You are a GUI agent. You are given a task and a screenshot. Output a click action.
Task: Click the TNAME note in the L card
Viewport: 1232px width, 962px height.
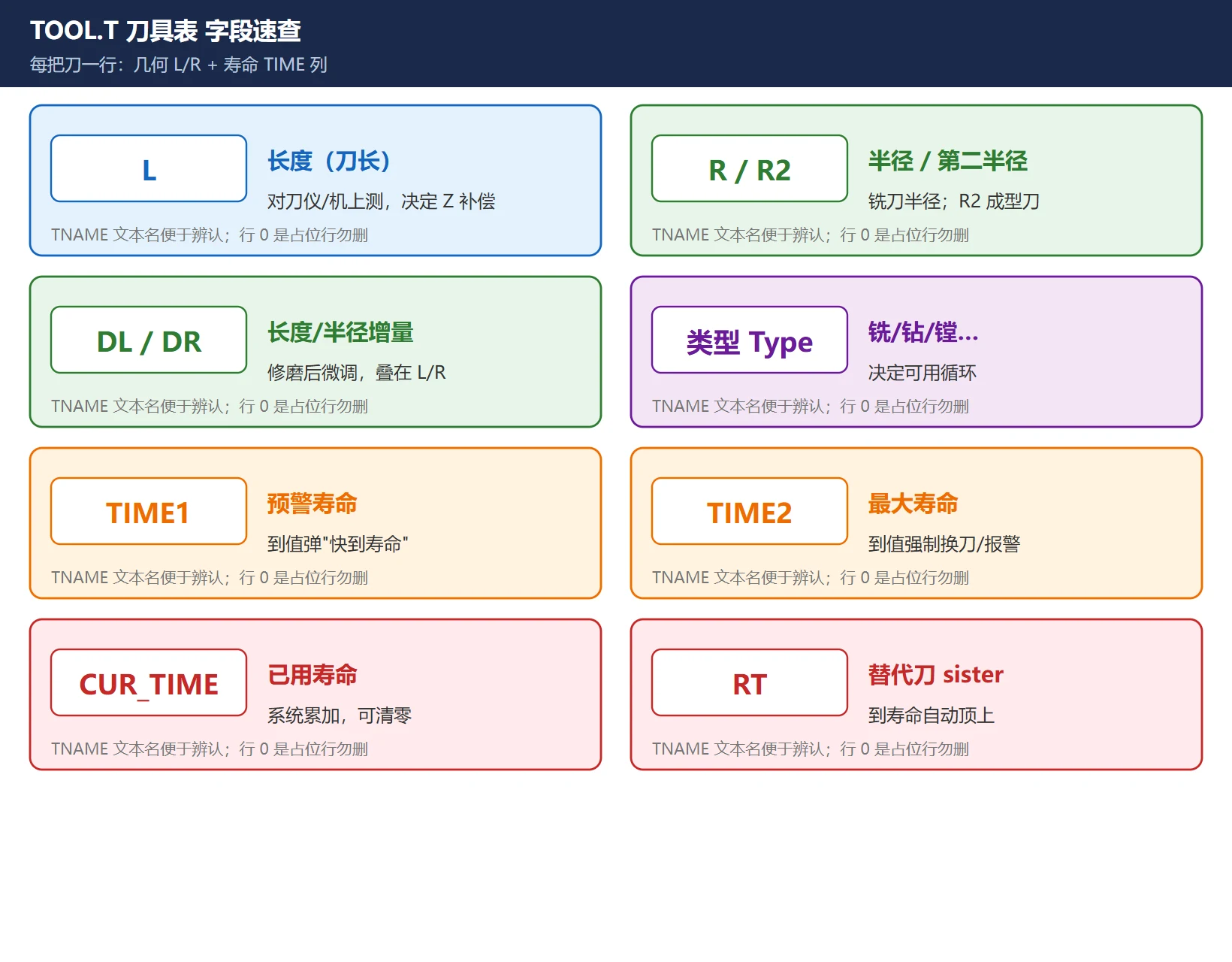[x=210, y=235]
